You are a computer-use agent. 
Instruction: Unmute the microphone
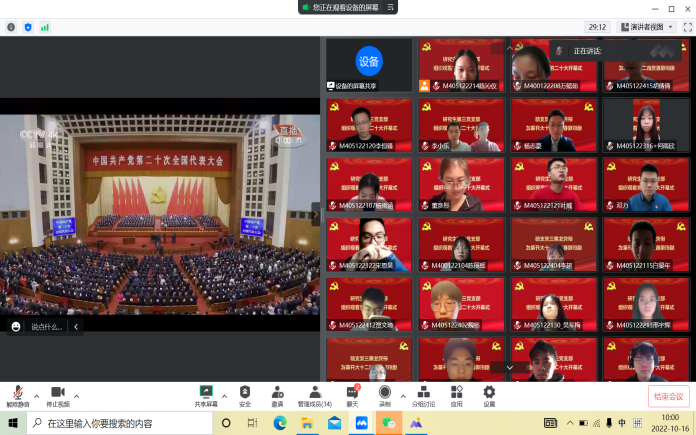(x=16, y=393)
